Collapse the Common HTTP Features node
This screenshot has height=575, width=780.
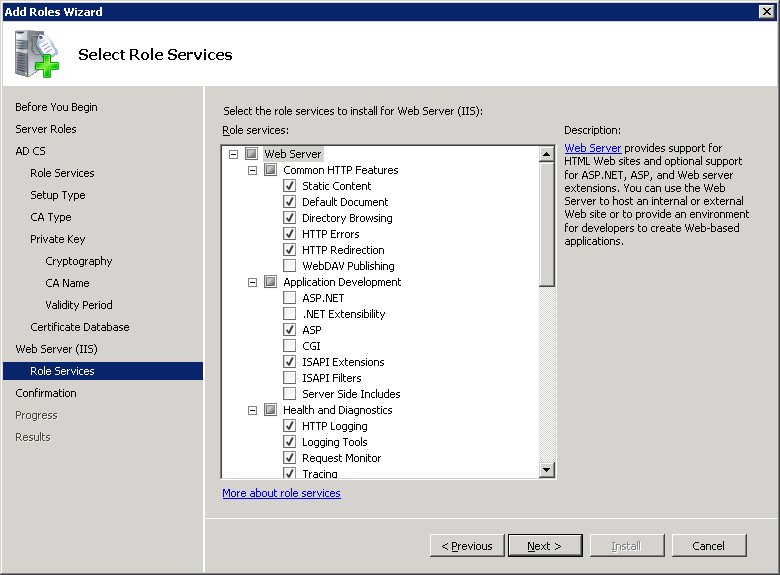pyautogui.click(x=252, y=170)
